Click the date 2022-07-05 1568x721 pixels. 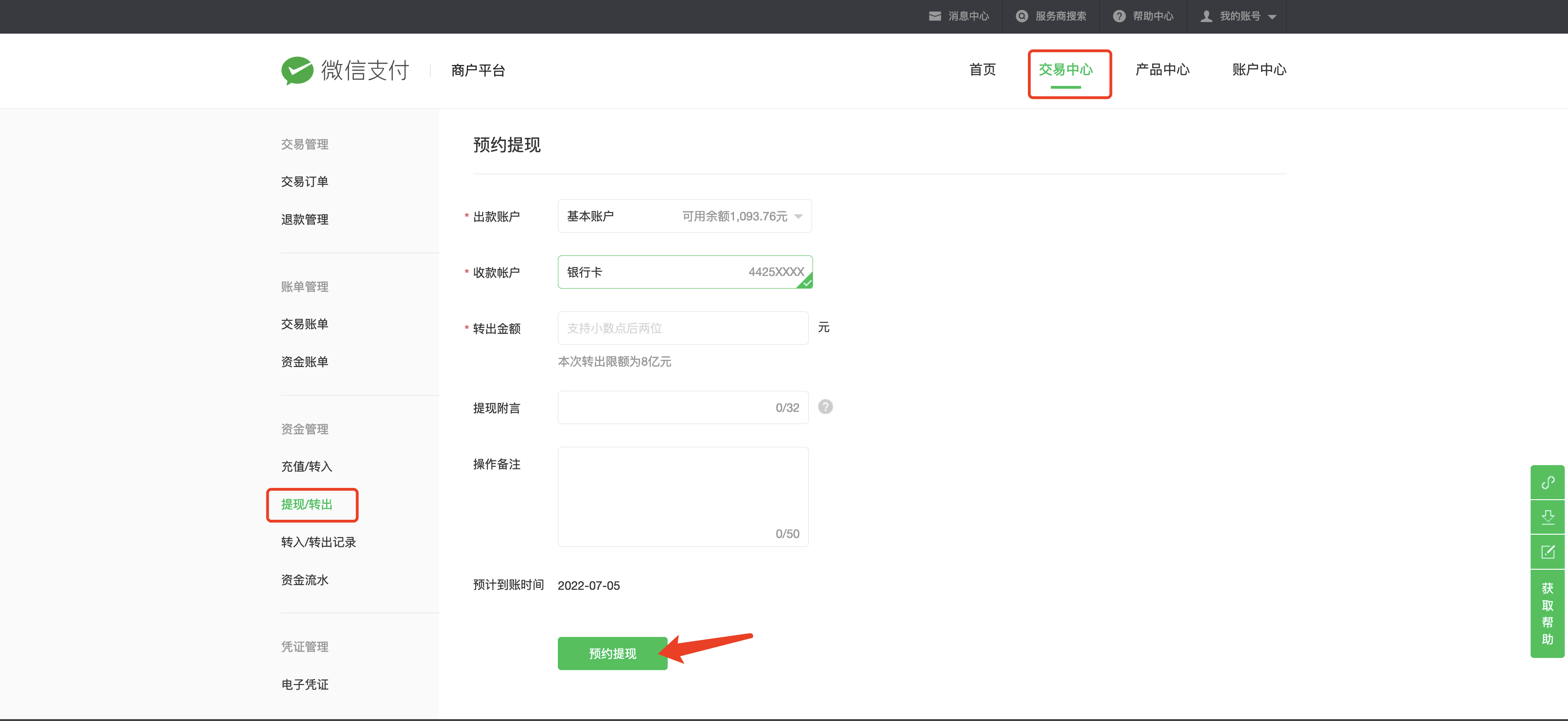tap(589, 585)
